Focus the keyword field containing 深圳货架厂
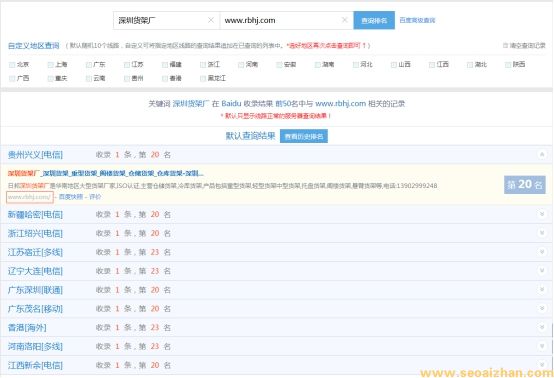This screenshot has height=378, width=554. tap(166, 20)
